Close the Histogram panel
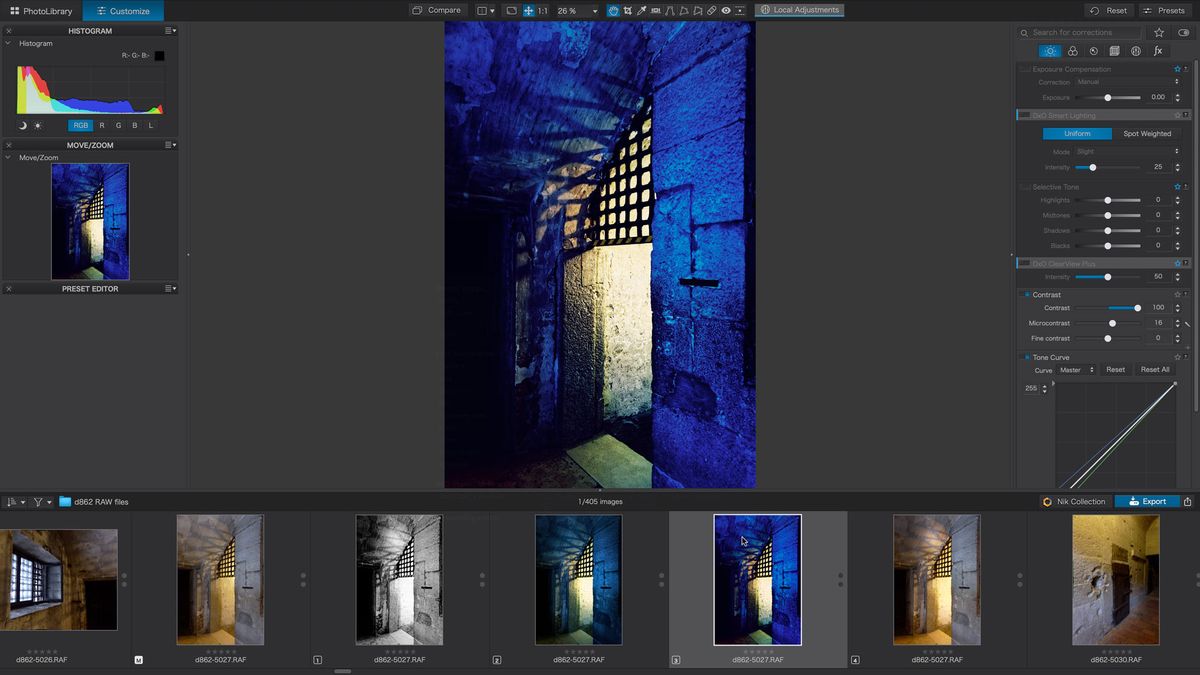This screenshot has width=1200, height=675. 8,31
